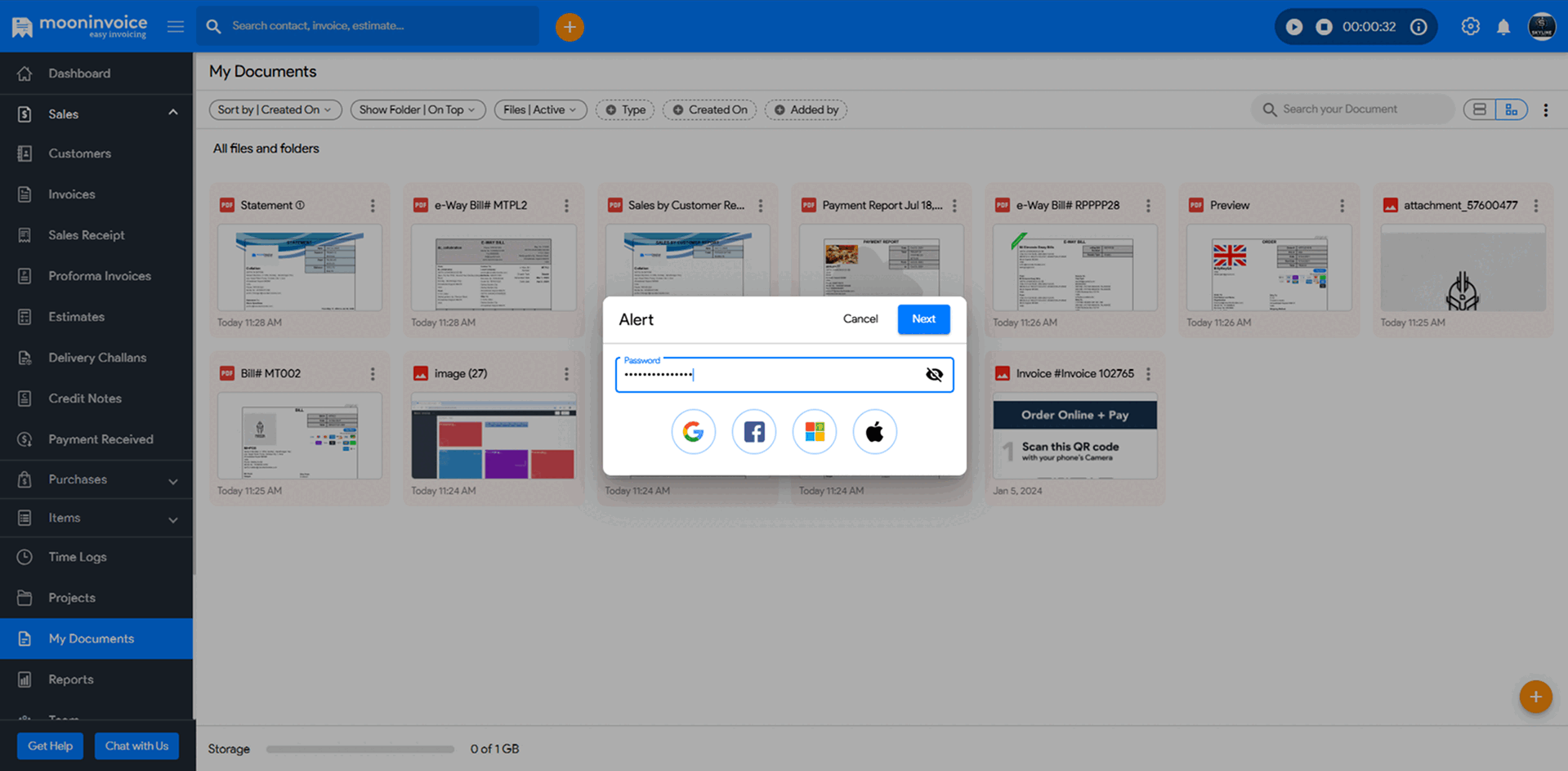Switch to list view layout

1480,109
